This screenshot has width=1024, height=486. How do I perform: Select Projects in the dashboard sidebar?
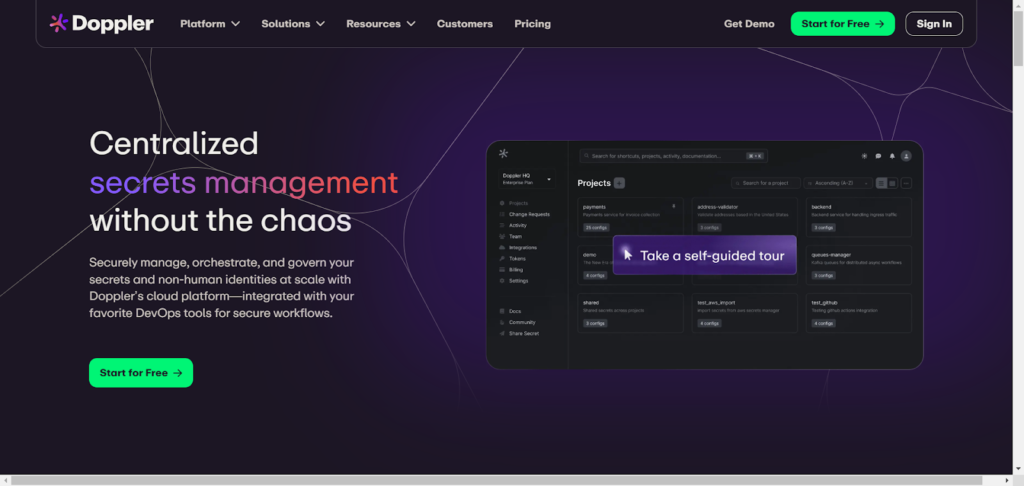coord(514,203)
